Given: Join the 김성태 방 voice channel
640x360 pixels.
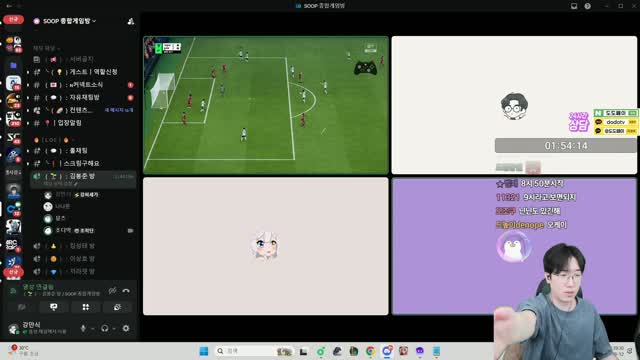Looking at the screenshot, I should tap(83, 246).
